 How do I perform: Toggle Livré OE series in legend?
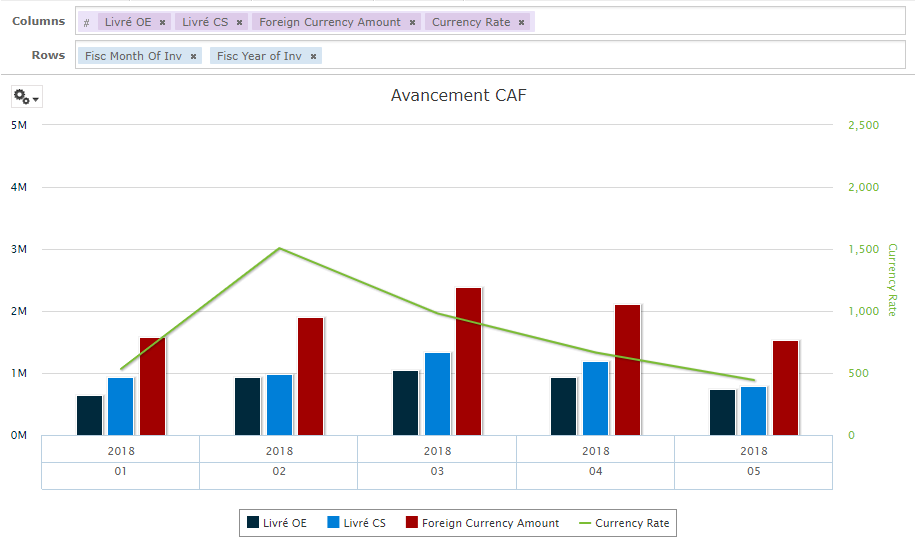click(x=277, y=523)
